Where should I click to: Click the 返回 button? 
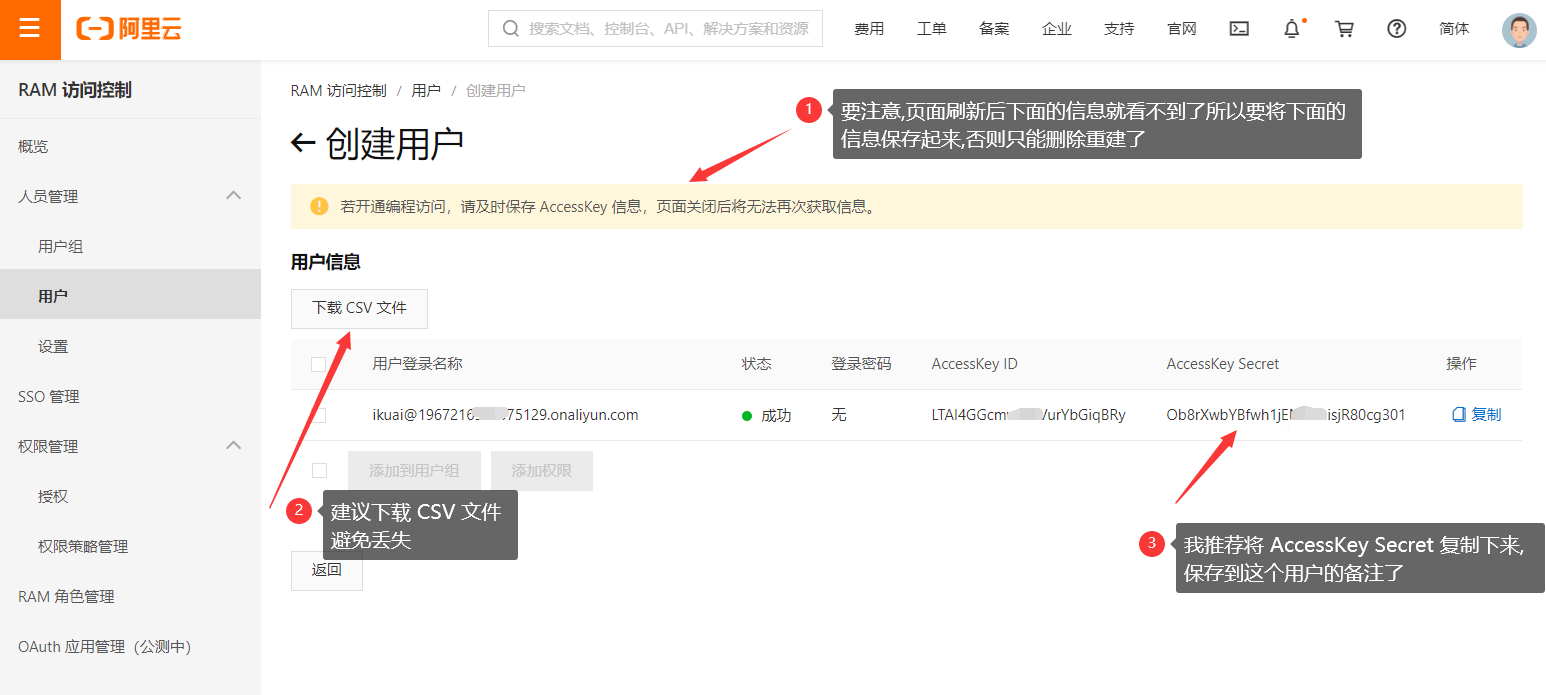327,571
